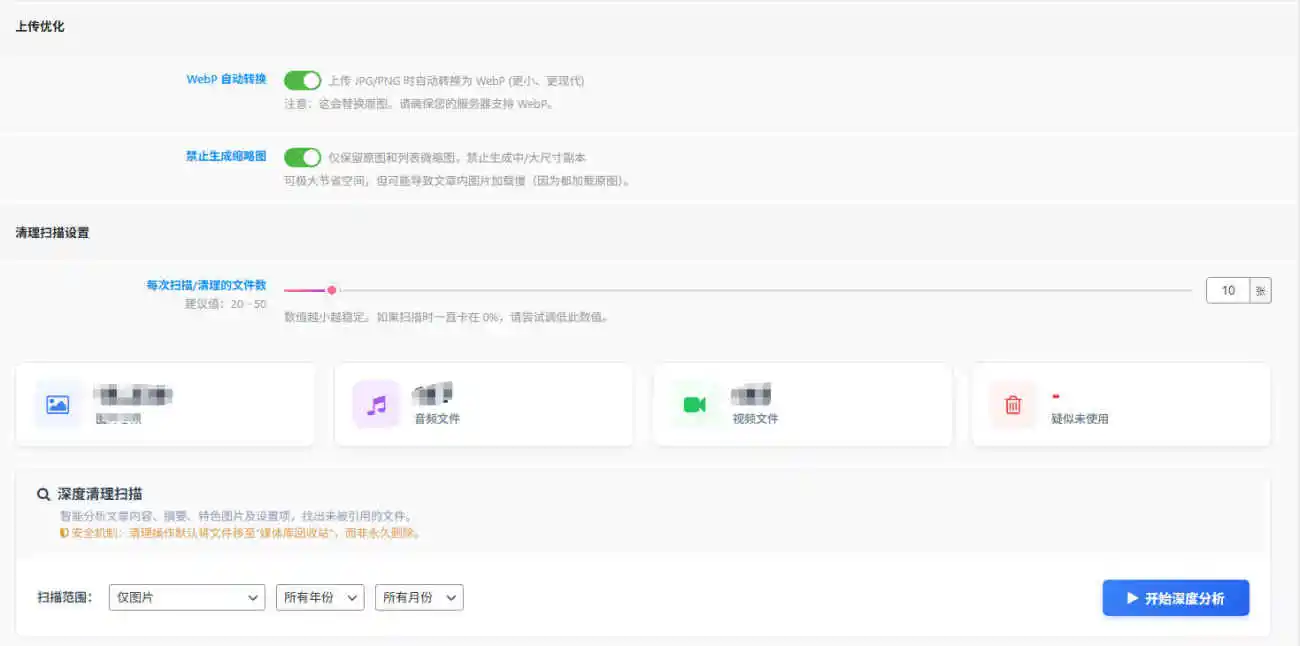The image size is (1300, 646).
Task: Click the 清理扫描设置 section header
Action: [x=53, y=231]
